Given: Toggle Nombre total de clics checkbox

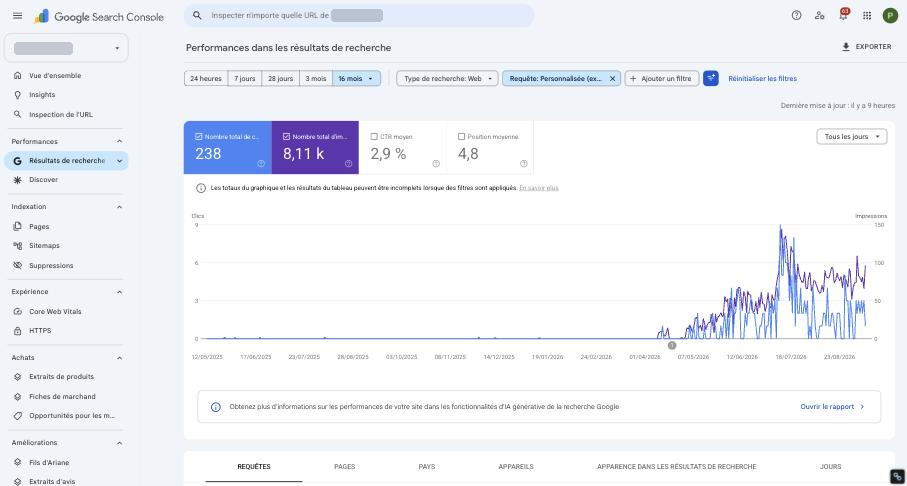Looking at the screenshot, I should pos(199,137).
